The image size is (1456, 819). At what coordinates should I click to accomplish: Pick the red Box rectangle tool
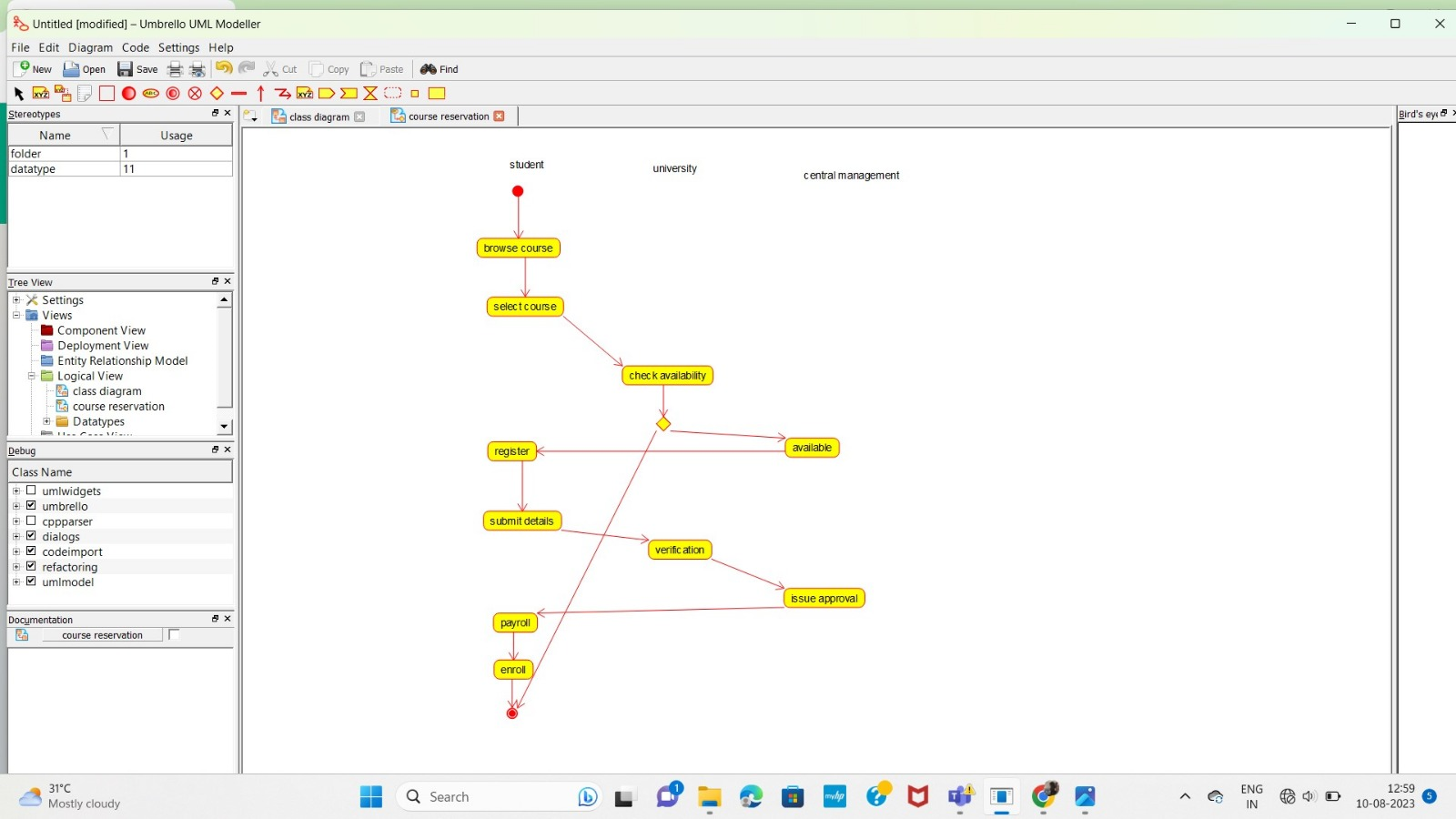(107, 94)
